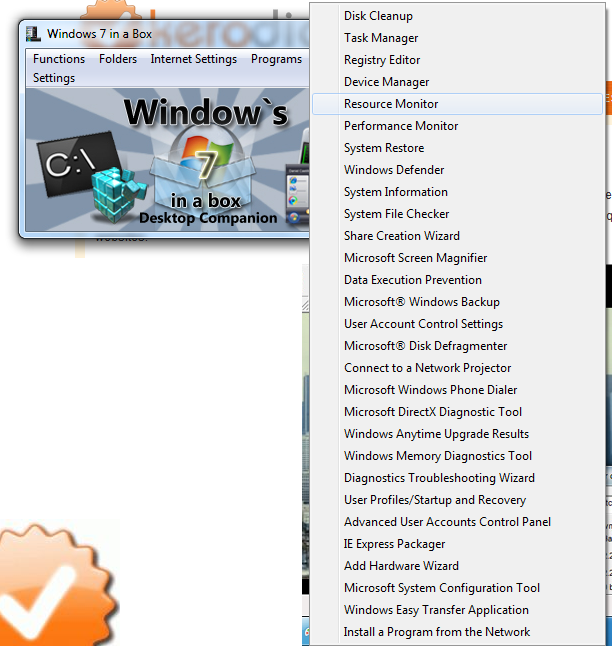Start Microsoft Screen Magnifier

[457, 258]
